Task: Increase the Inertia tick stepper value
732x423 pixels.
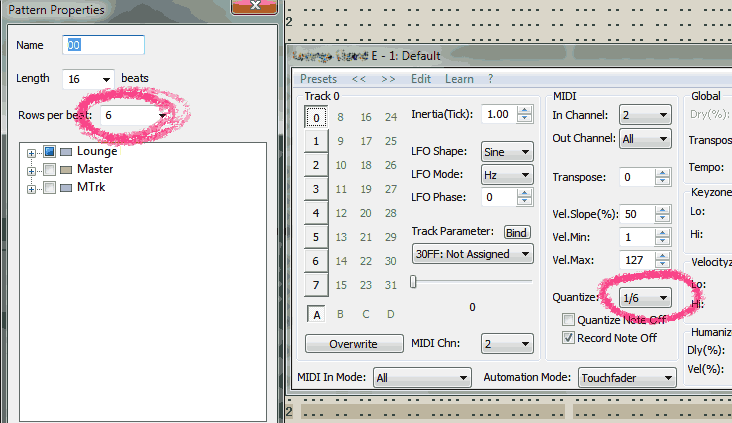Action: click(x=525, y=109)
